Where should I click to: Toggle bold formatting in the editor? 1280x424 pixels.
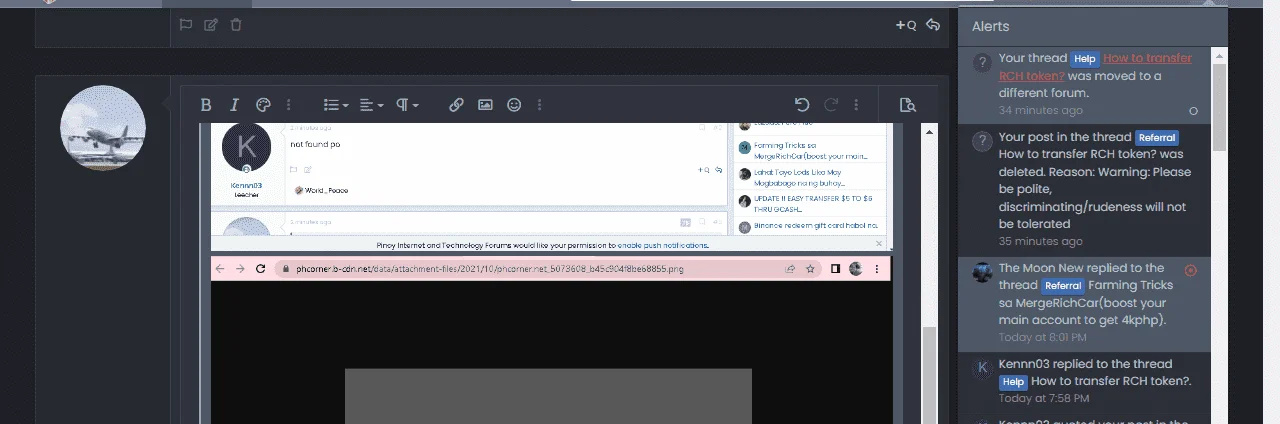pos(206,104)
